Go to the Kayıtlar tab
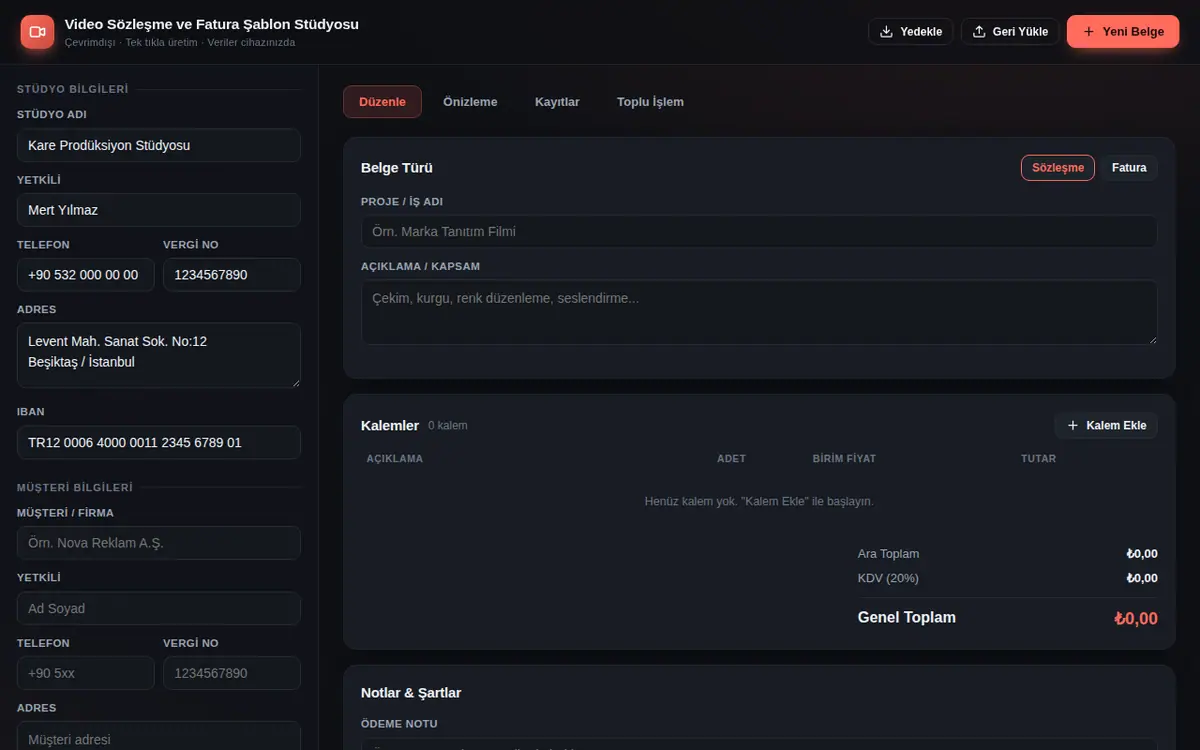Viewport: 1200px width, 750px height. [x=557, y=102]
